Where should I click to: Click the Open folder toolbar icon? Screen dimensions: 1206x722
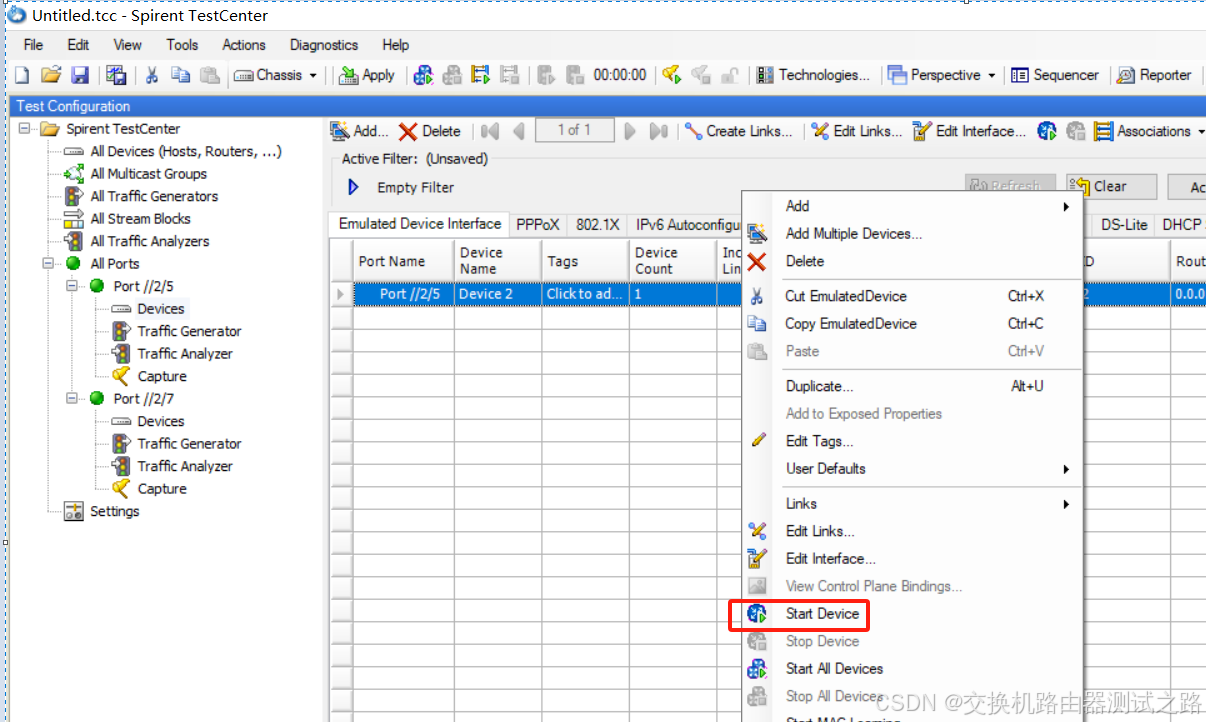click(51, 75)
